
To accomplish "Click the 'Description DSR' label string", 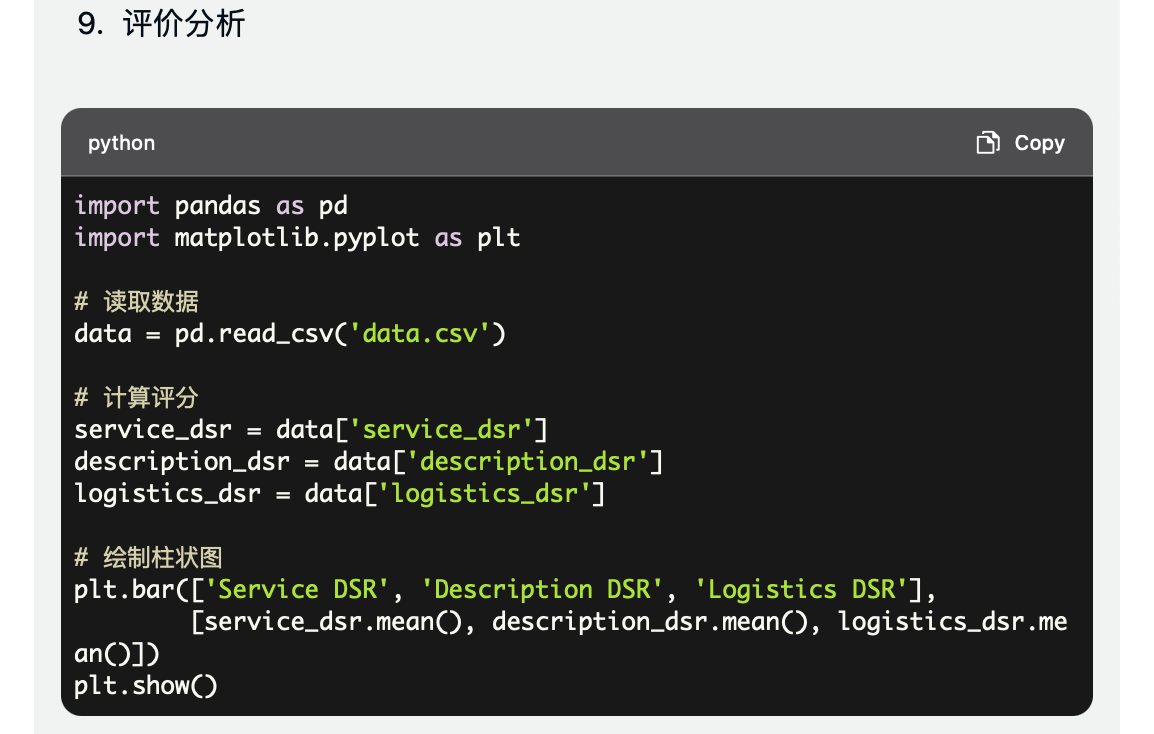I will (x=542, y=590).
